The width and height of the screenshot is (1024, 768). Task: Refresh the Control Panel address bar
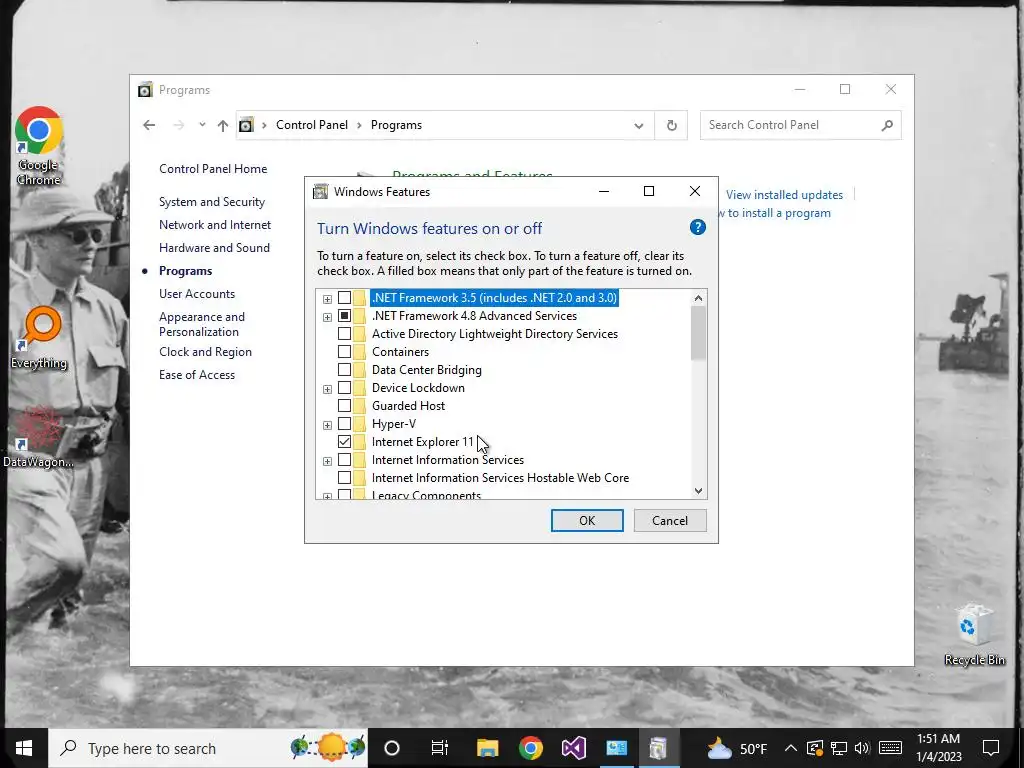click(671, 125)
